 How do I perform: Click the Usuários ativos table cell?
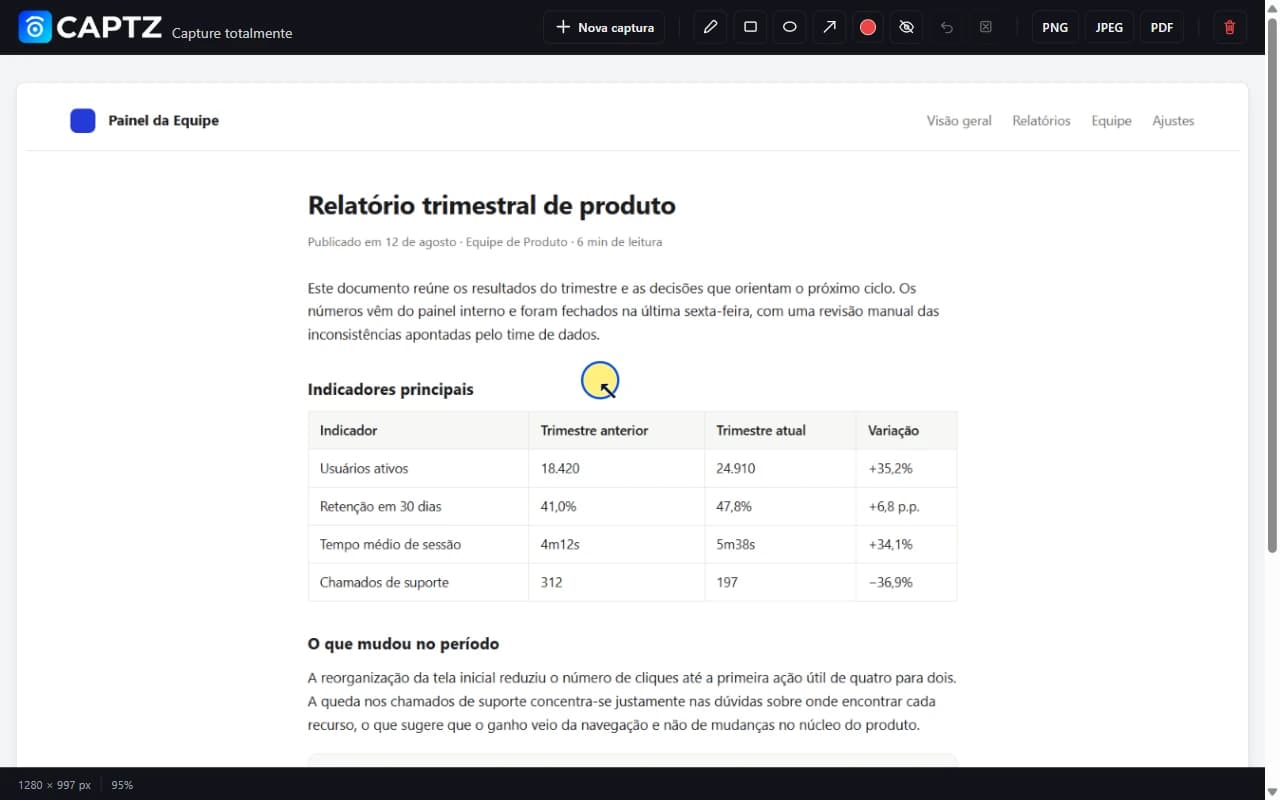[x=418, y=468]
